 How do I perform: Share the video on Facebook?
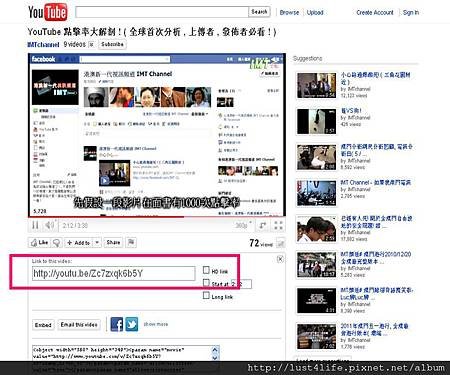pos(117,324)
